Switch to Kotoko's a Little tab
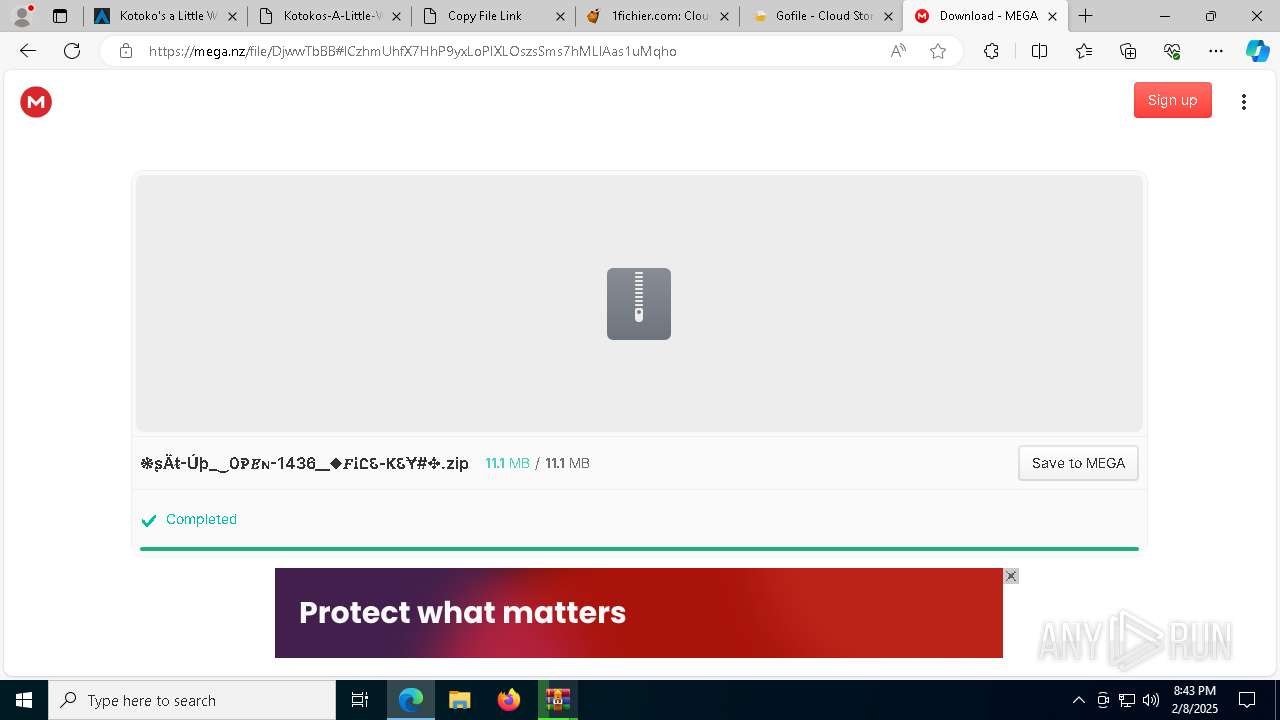Image resolution: width=1280 pixels, height=720 pixels. (164, 16)
